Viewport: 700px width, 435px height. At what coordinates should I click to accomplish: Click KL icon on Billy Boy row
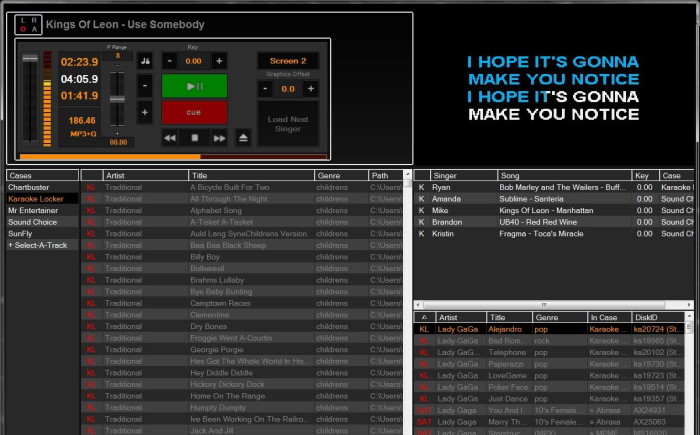click(92, 257)
